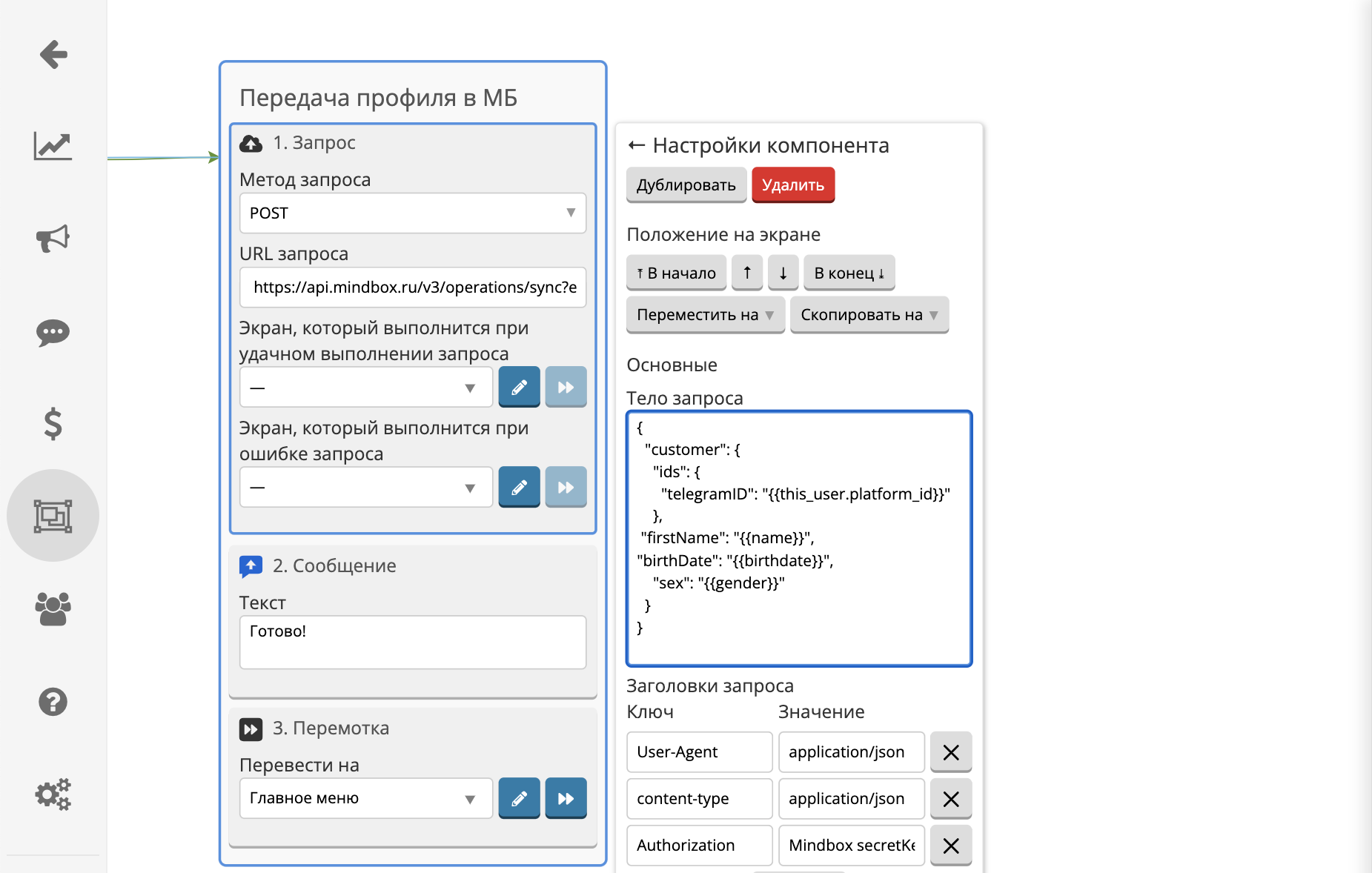Click the back arrow in the sidebar

point(53,54)
